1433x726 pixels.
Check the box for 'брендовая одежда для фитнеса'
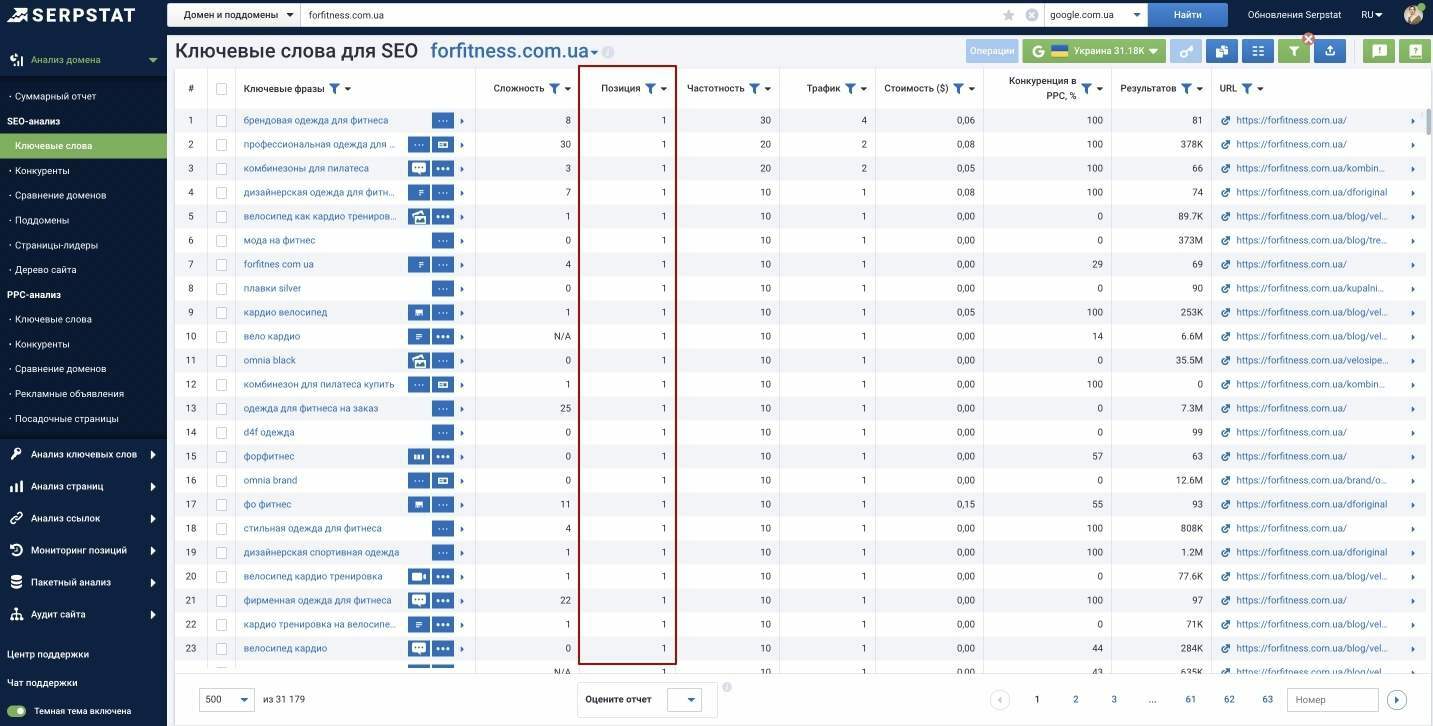[x=221, y=120]
